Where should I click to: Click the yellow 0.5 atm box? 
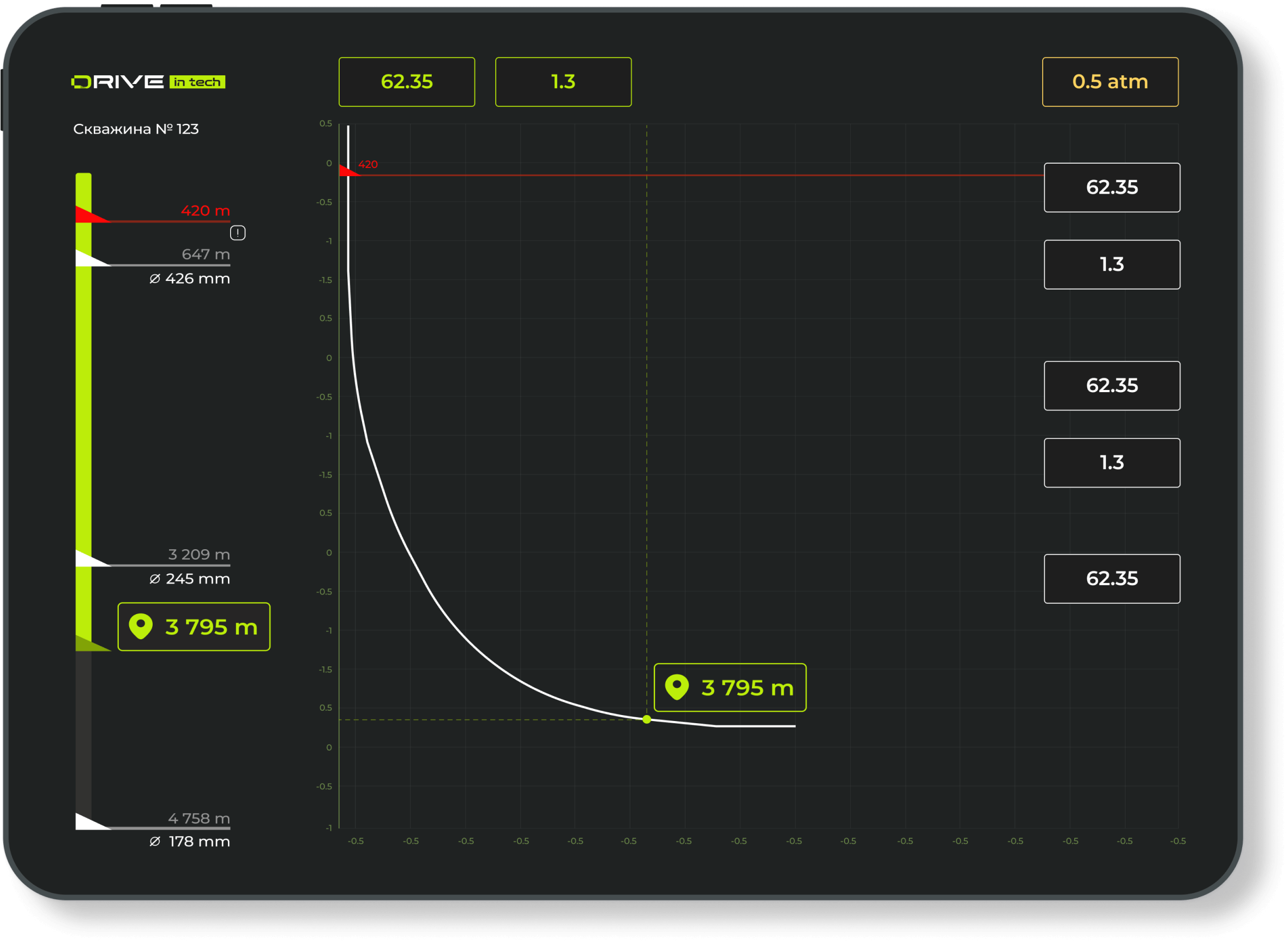(1110, 82)
